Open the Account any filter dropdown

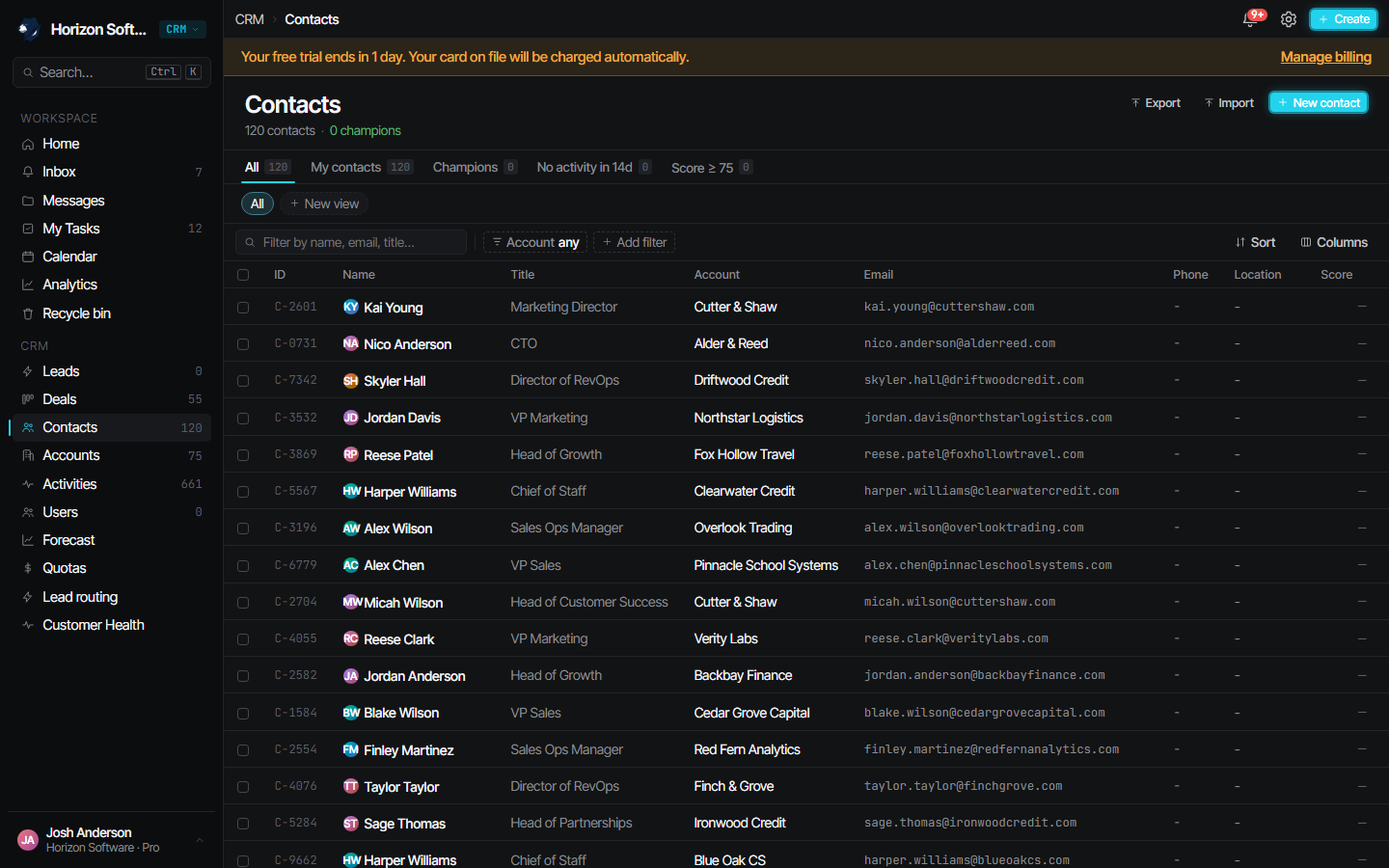coord(535,242)
